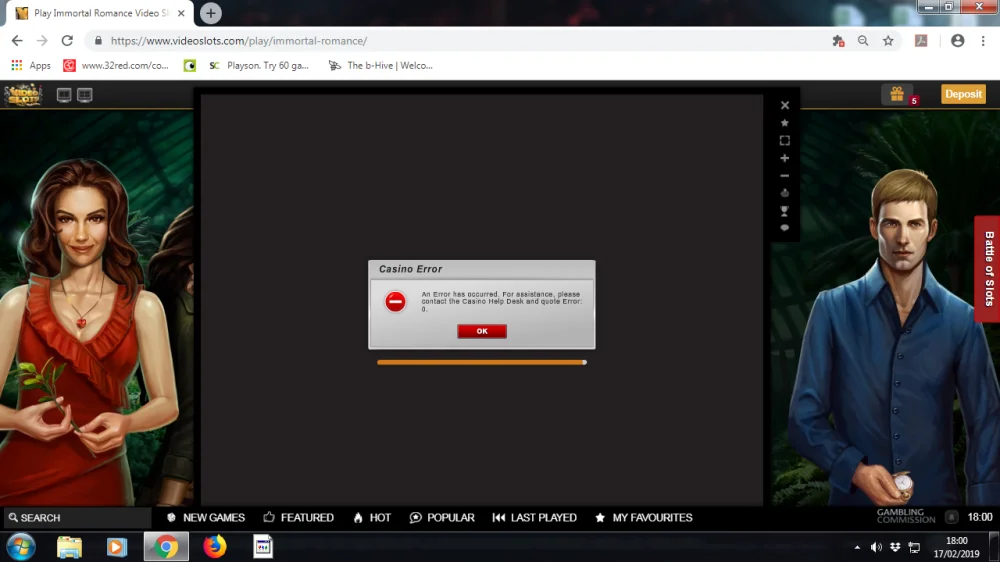Open the network tray icon
Image resolution: width=1000 pixels, height=562 pixels.
(x=914, y=547)
